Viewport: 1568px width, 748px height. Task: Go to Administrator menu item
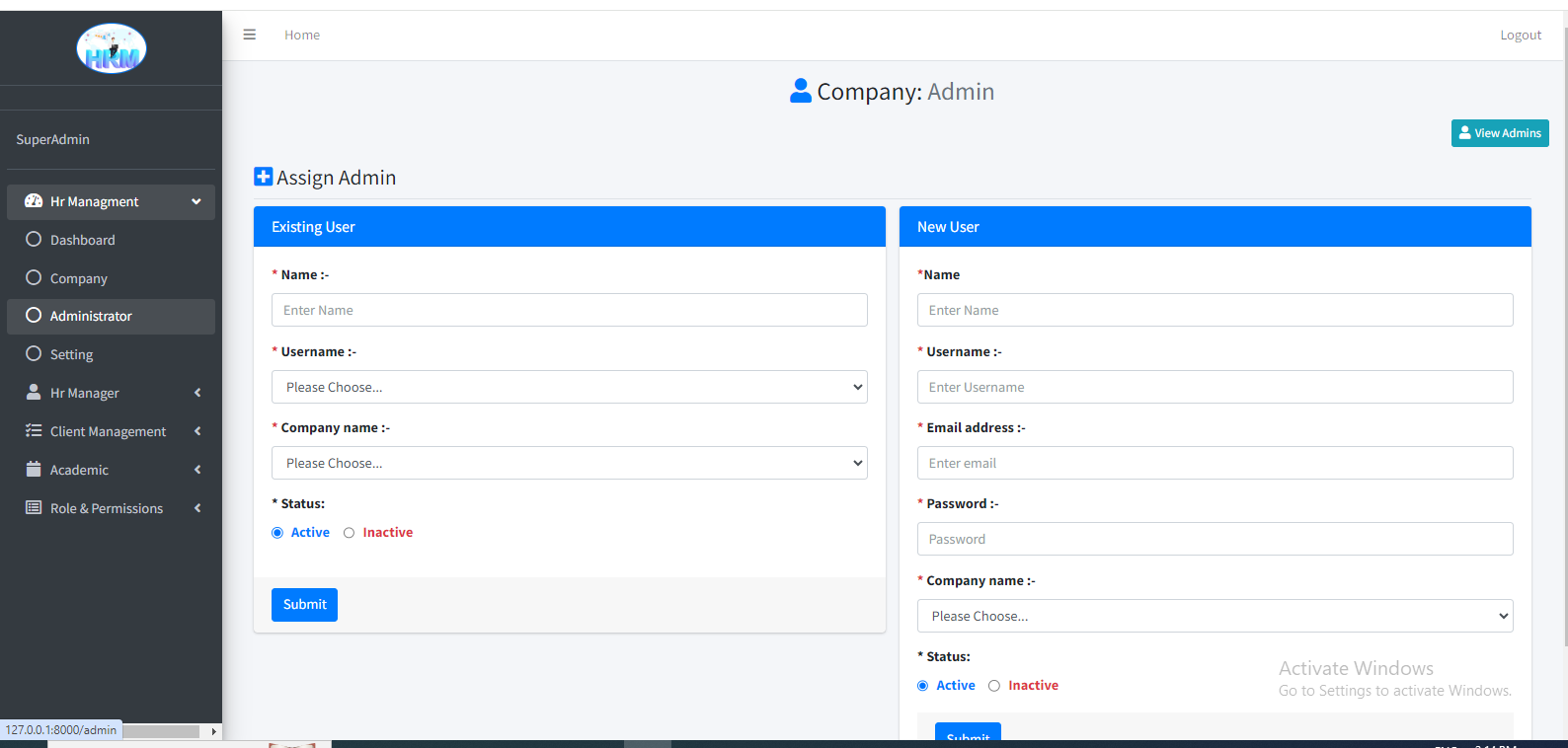[111, 316]
